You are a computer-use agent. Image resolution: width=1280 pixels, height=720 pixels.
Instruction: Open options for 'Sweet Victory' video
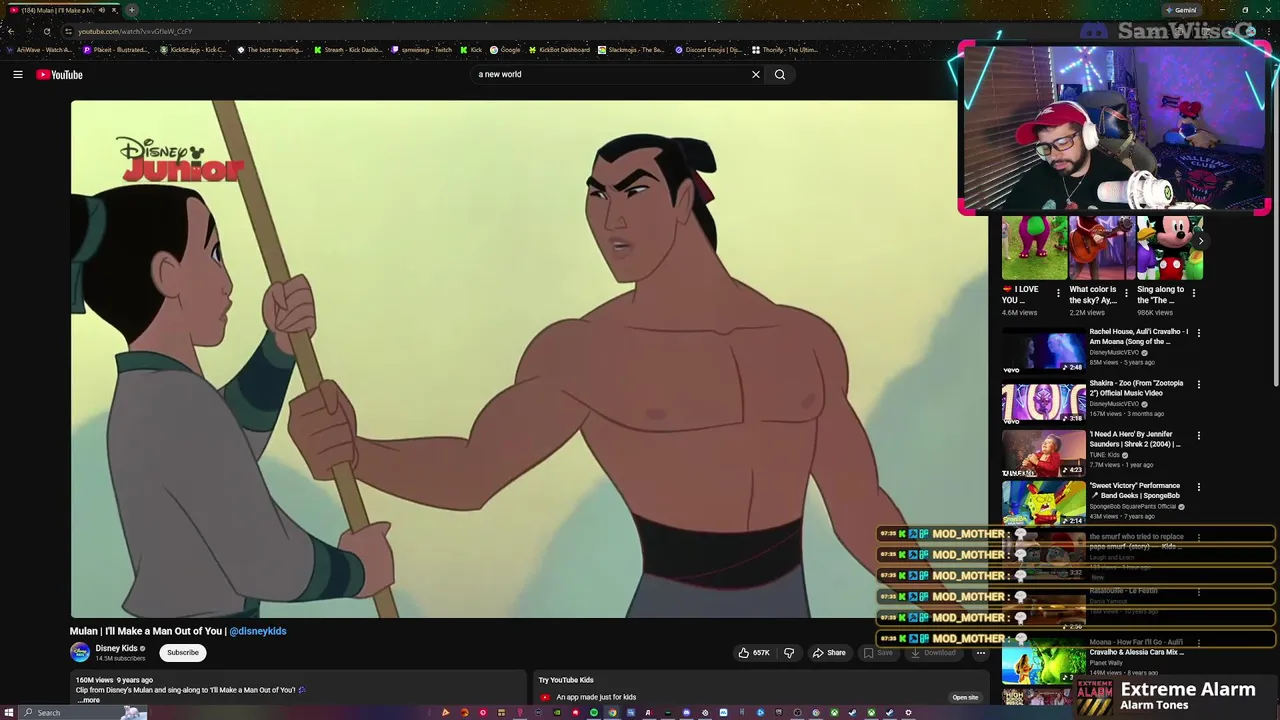(x=1198, y=487)
